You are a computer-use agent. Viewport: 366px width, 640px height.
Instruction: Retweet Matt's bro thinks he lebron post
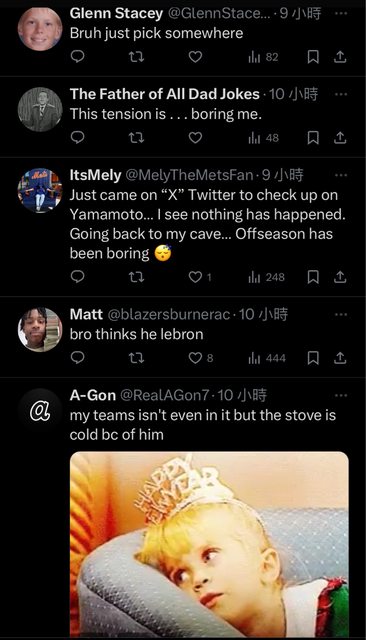[x=136, y=358]
